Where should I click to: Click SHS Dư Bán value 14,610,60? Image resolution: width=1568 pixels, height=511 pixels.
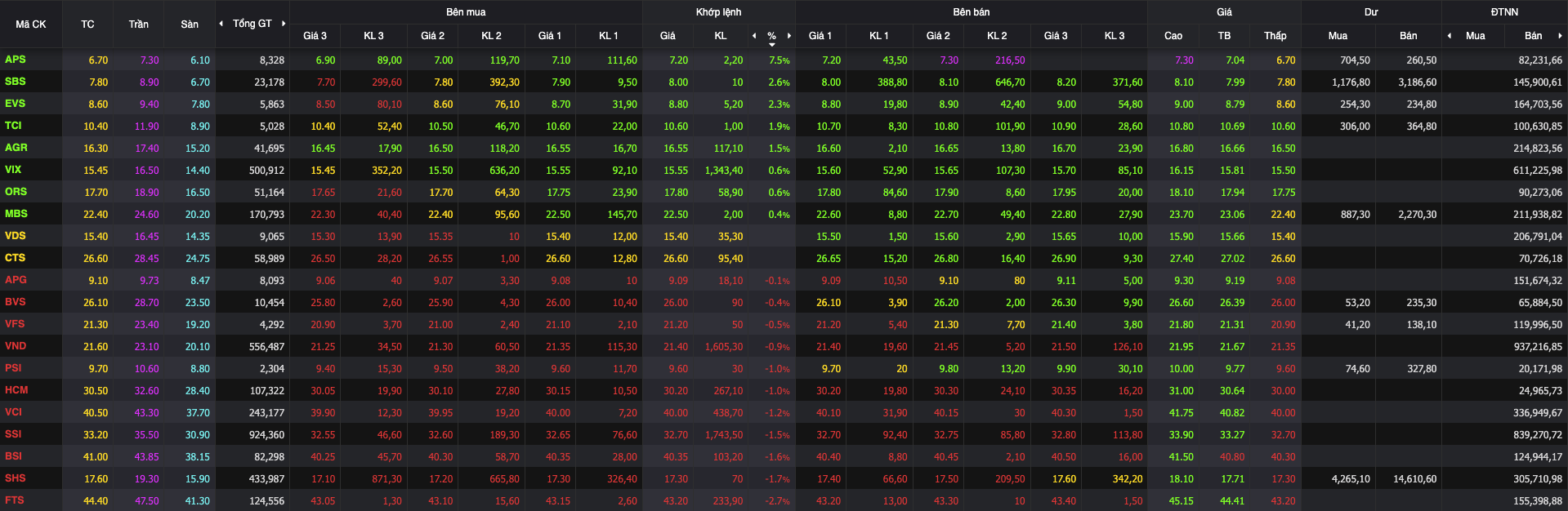tap(1414, 479)
